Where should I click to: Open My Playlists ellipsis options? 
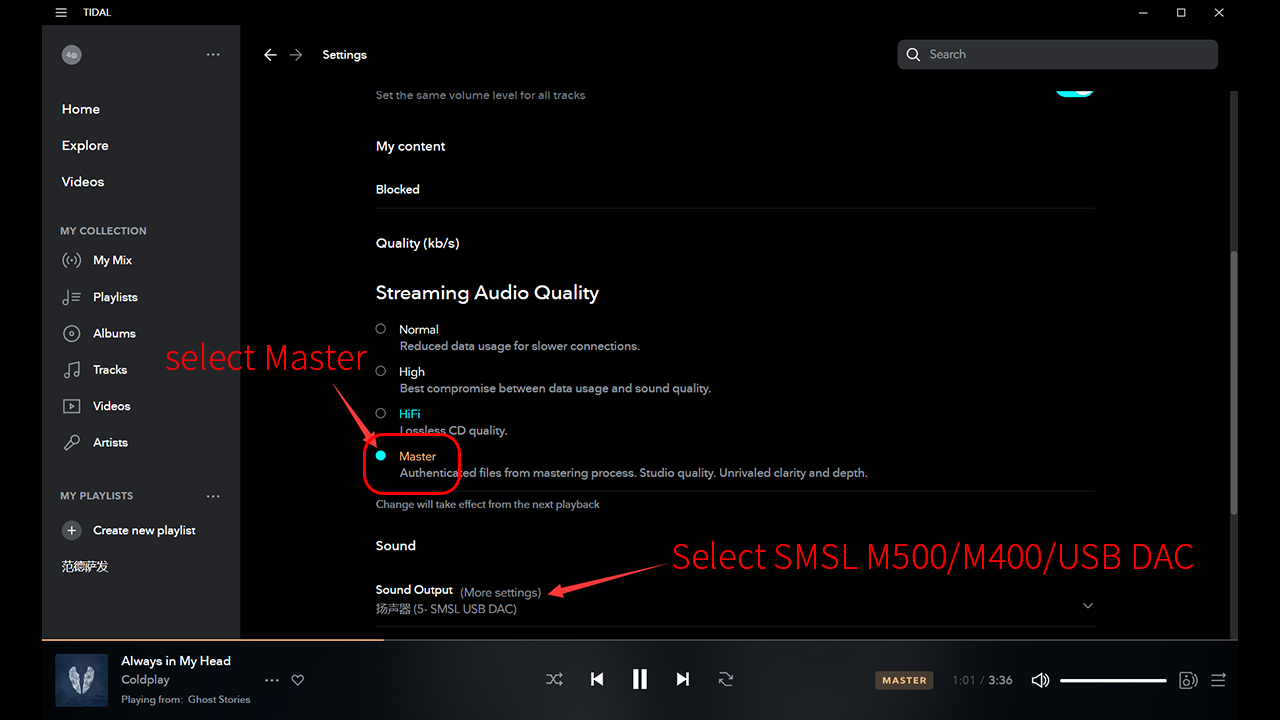213,496
